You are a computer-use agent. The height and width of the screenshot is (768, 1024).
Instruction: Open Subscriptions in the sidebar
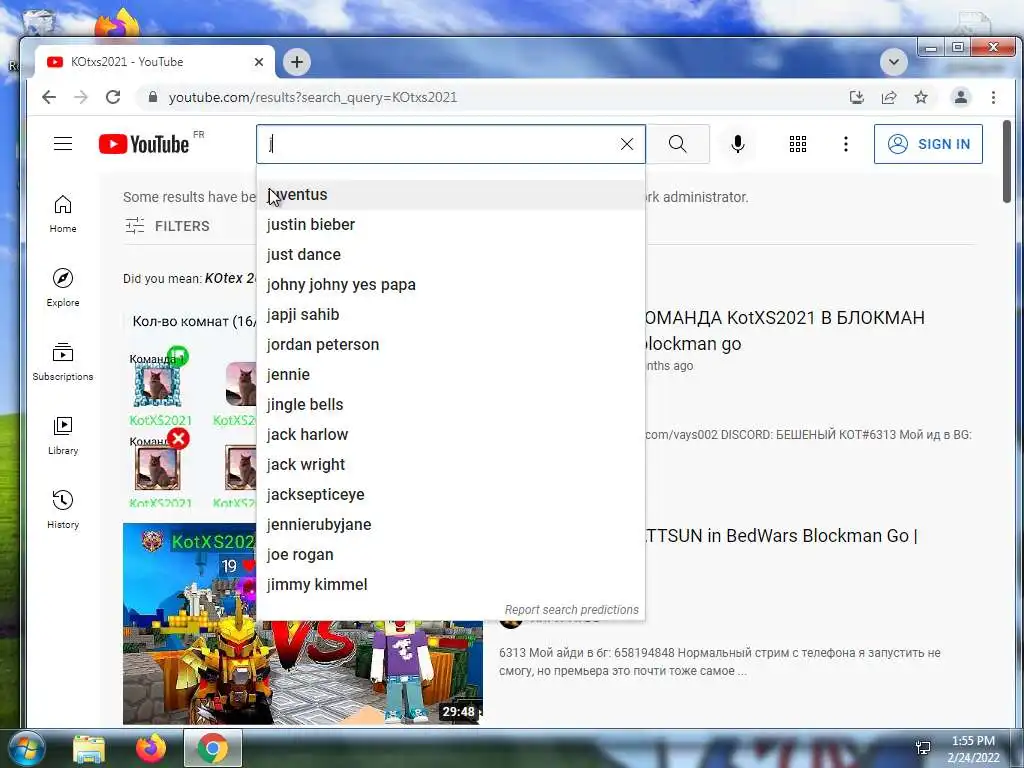[x=63, y=362]
